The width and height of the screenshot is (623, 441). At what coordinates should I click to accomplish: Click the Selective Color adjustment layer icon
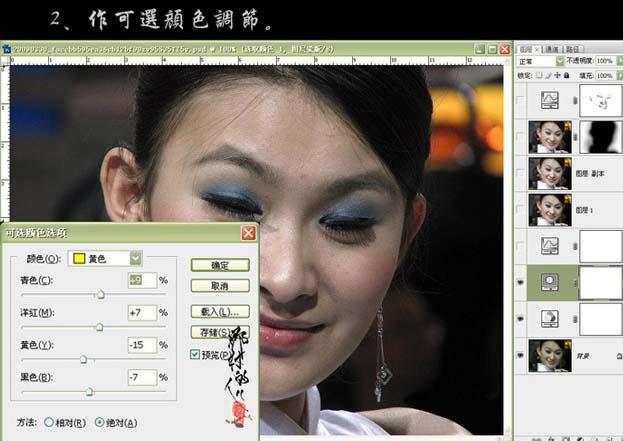click(x=548, y=283)
